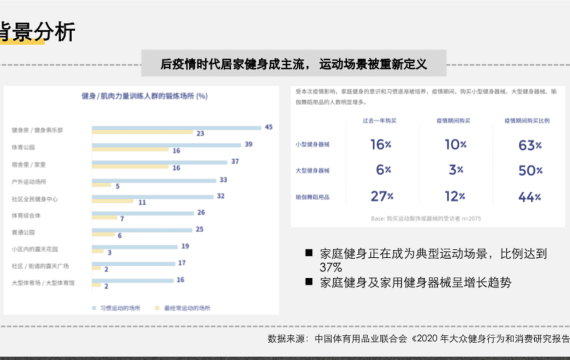The image size is (570, 360).
Task: Click the 数据来源 footer citation text
Action: tap(419, 339)
